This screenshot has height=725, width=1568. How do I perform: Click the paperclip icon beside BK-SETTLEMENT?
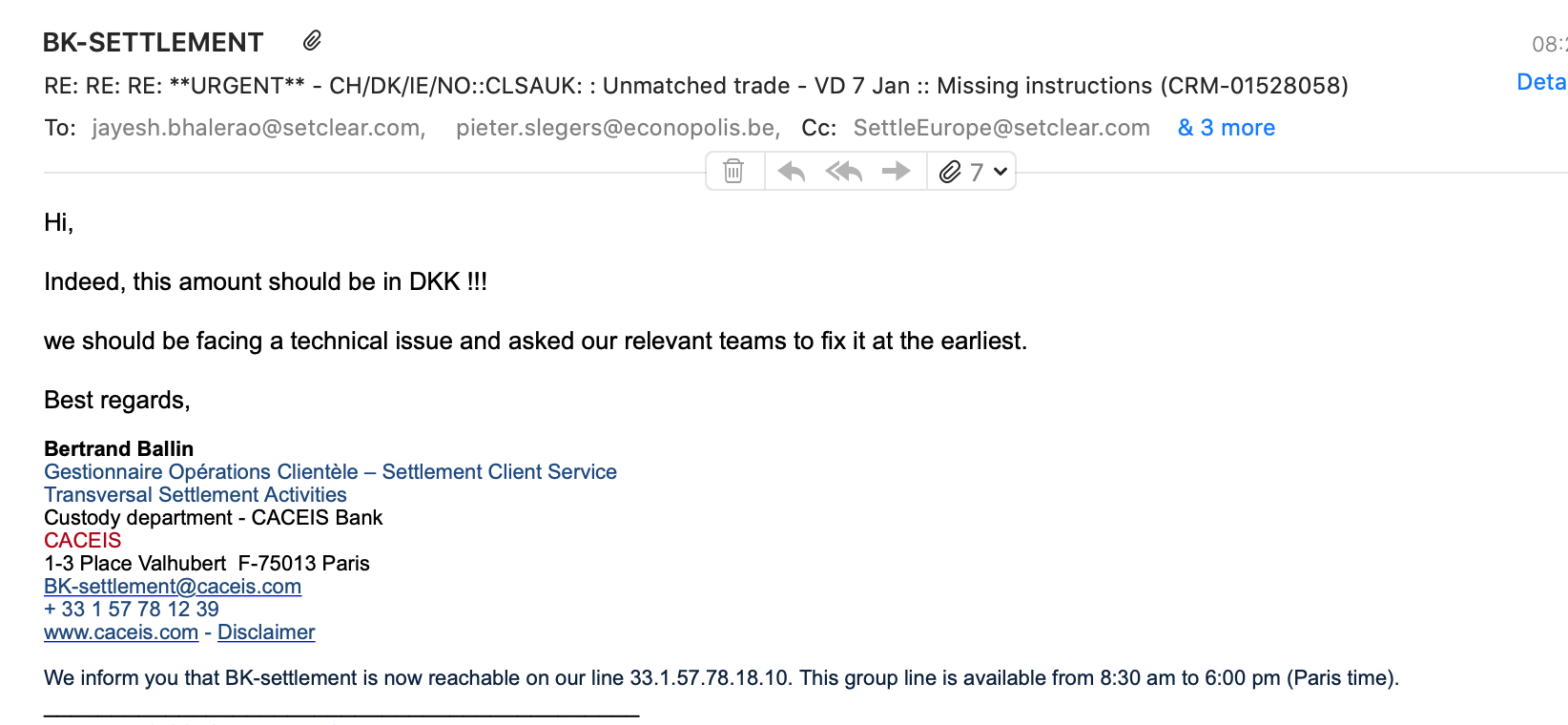click(x=312, y=41)
